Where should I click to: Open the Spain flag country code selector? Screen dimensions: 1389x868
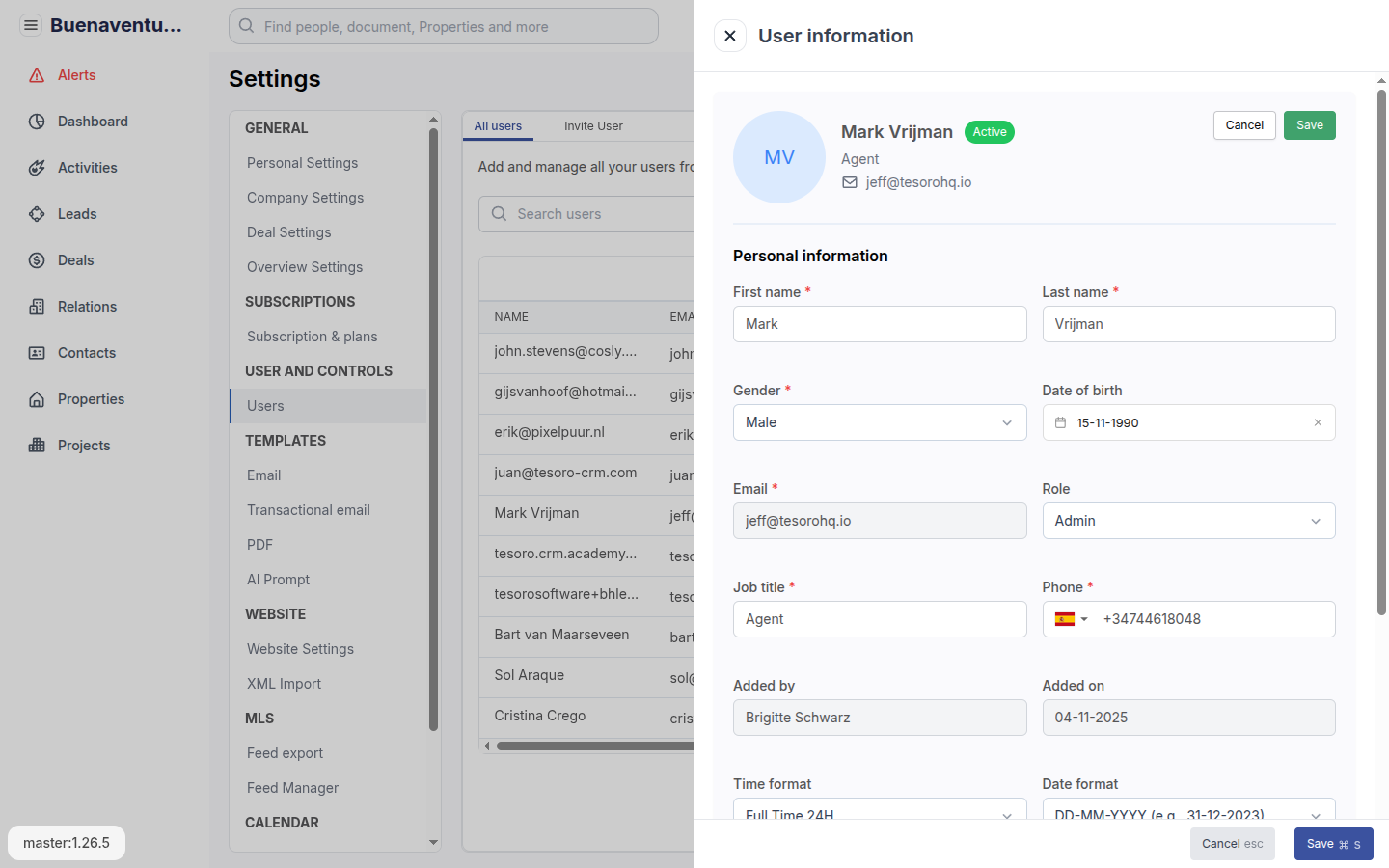tap(1071, 619)
